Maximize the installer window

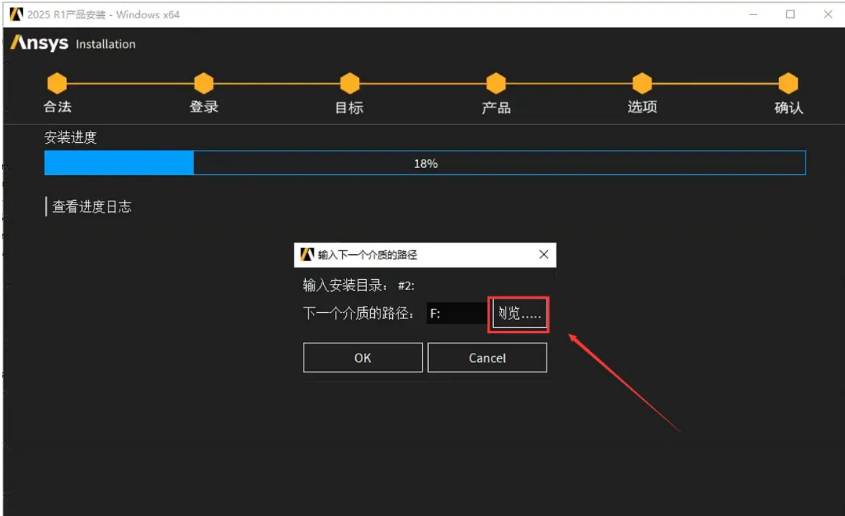pos(790,14)
